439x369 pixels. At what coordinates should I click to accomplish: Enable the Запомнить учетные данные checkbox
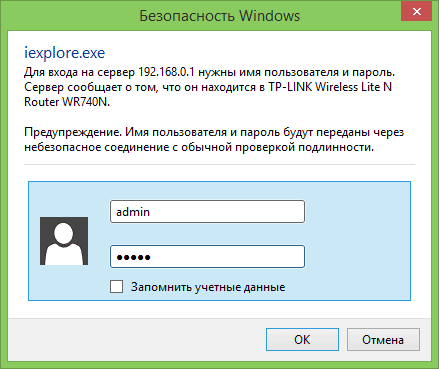(x=116, y=286)
